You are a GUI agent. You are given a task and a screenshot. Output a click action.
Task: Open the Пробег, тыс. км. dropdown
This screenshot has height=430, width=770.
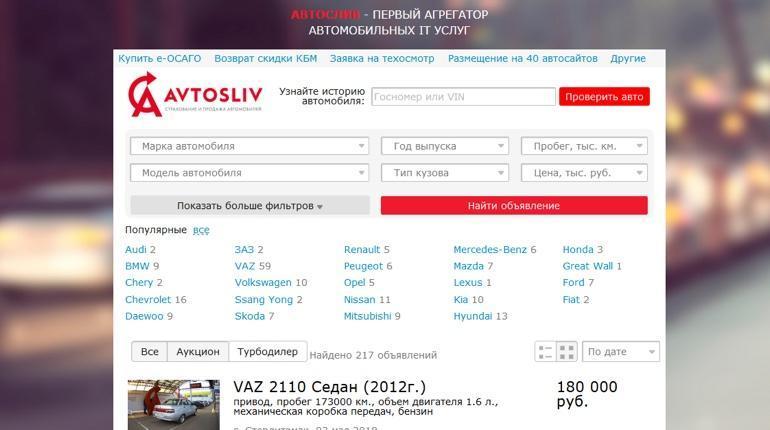pos(584,146)
